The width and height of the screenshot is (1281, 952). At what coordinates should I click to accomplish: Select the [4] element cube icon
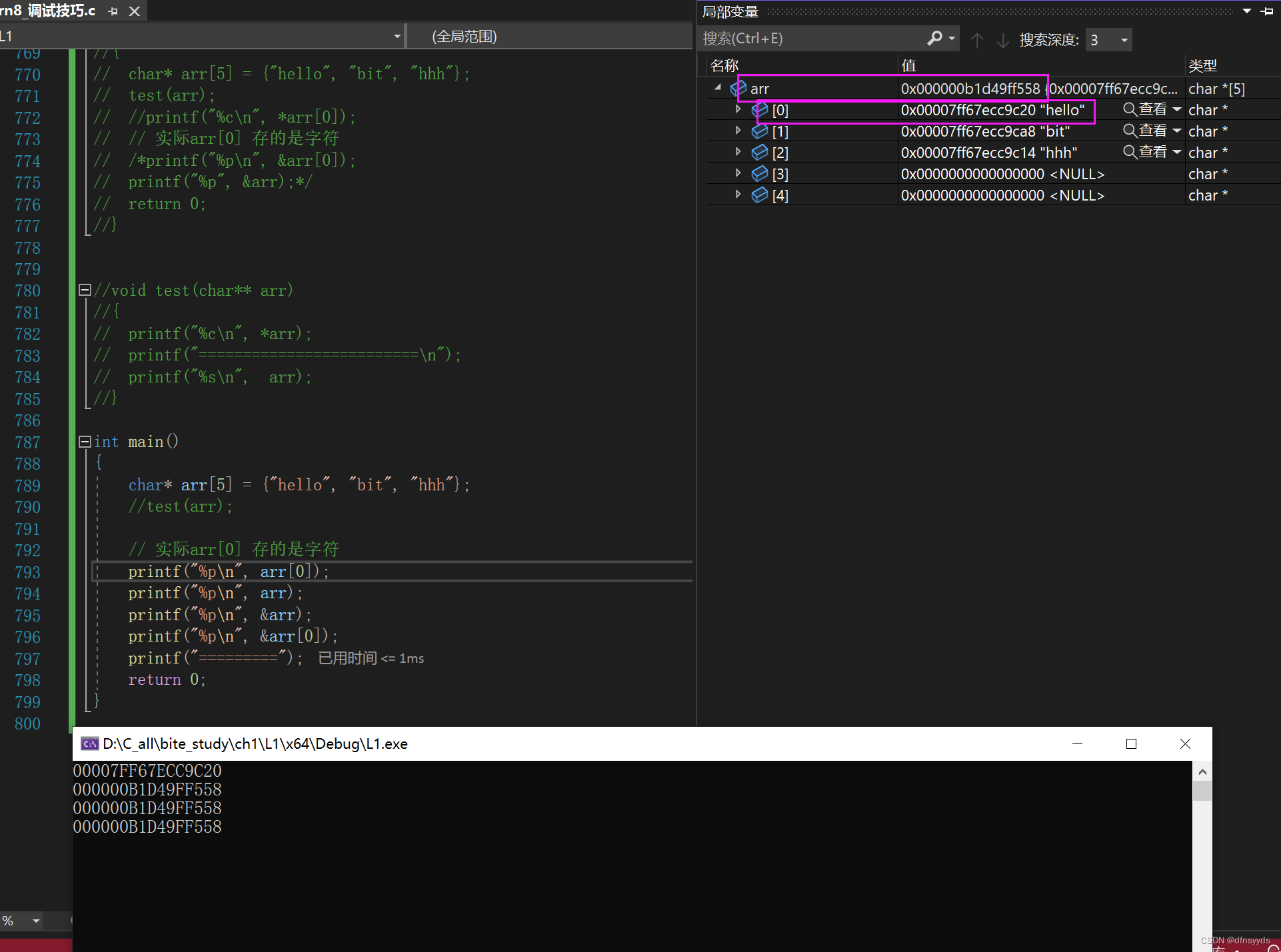click(760, 195)
